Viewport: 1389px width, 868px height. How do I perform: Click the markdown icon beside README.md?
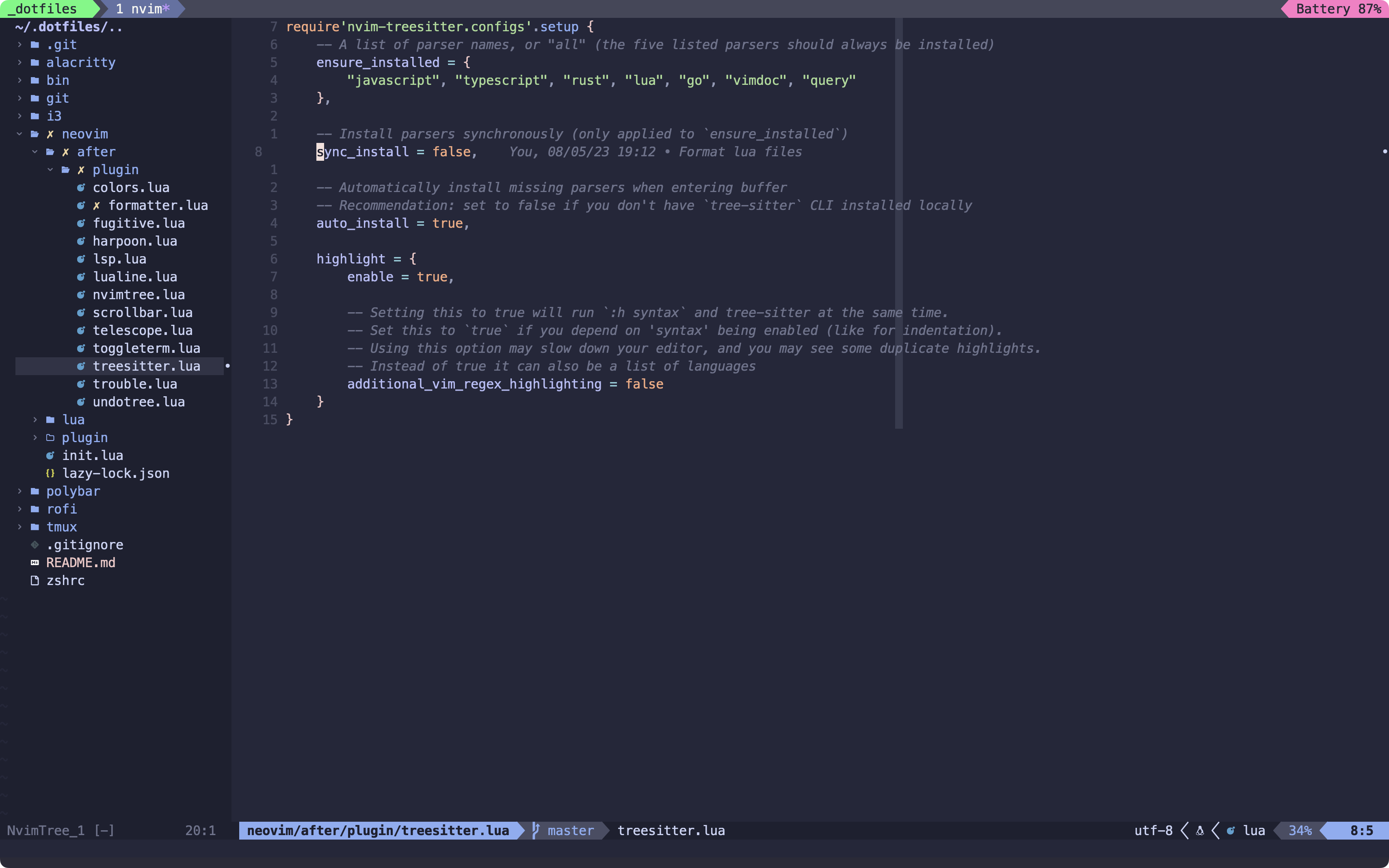pos(35,563)
